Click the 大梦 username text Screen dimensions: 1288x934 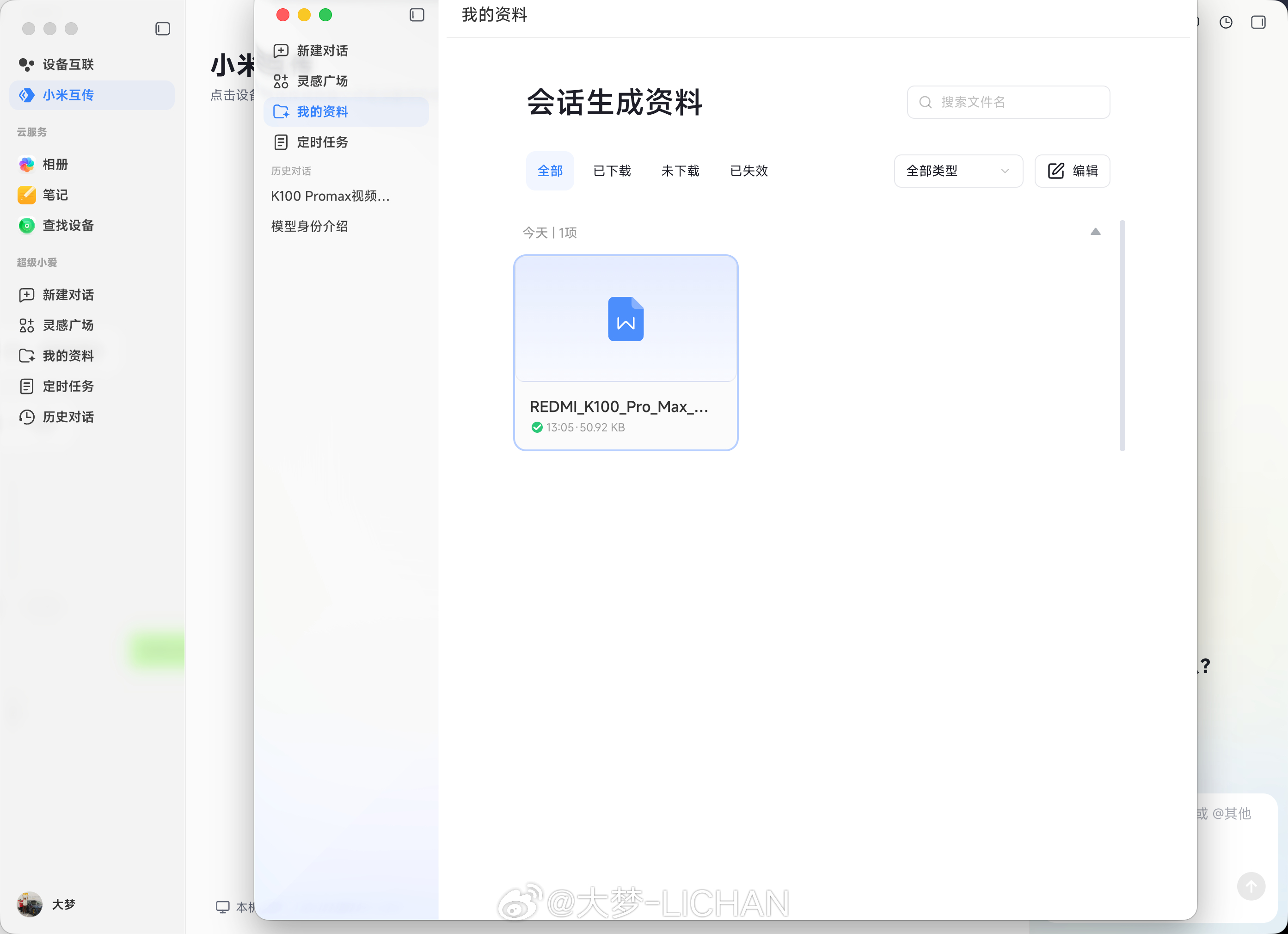pyautogui.click(x=64, y=904)
